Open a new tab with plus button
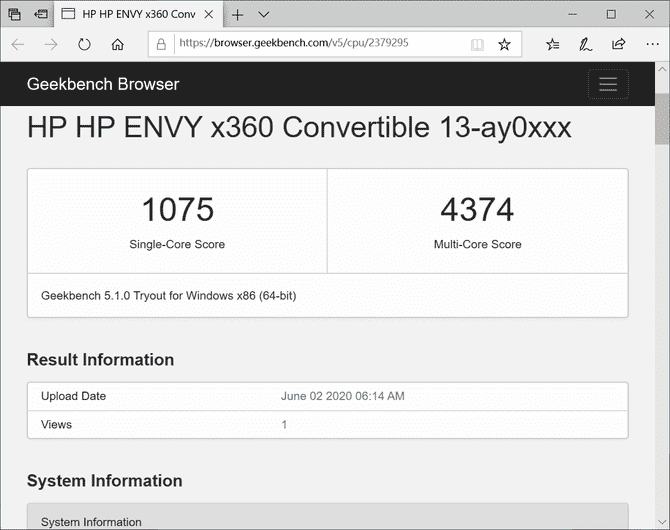670x530 pixels. pos(238,15)
